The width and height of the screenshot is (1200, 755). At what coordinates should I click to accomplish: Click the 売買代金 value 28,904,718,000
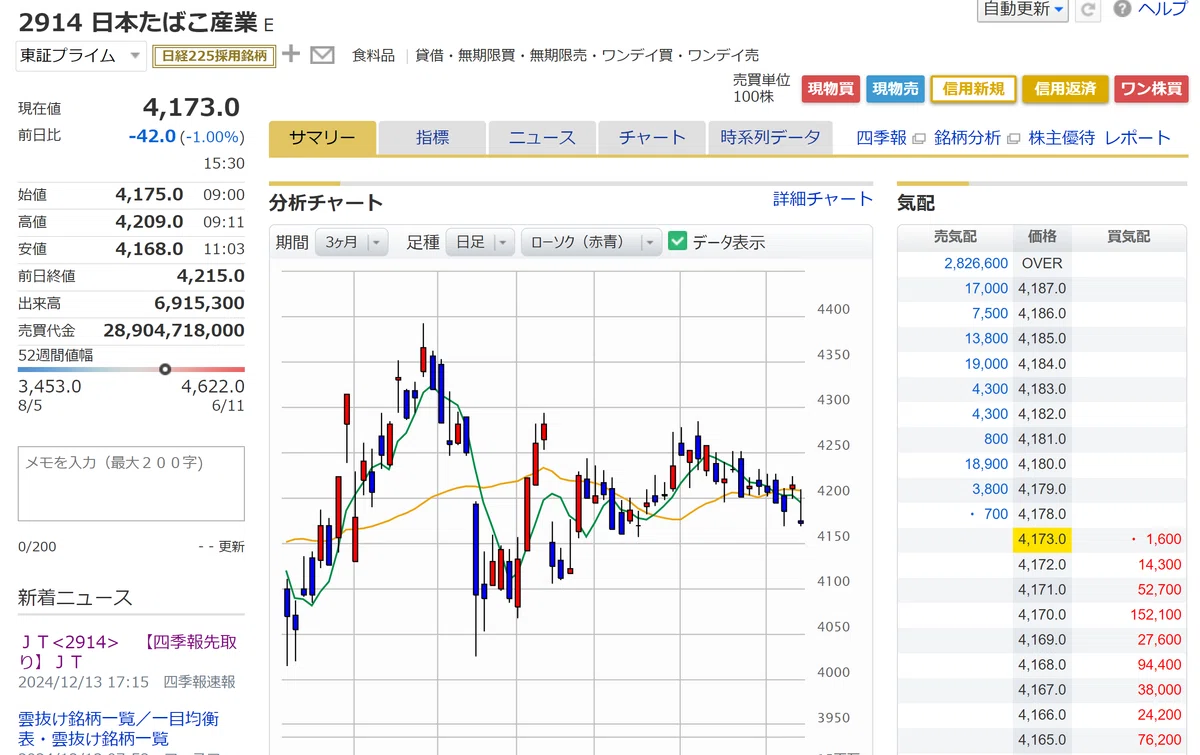174,330
